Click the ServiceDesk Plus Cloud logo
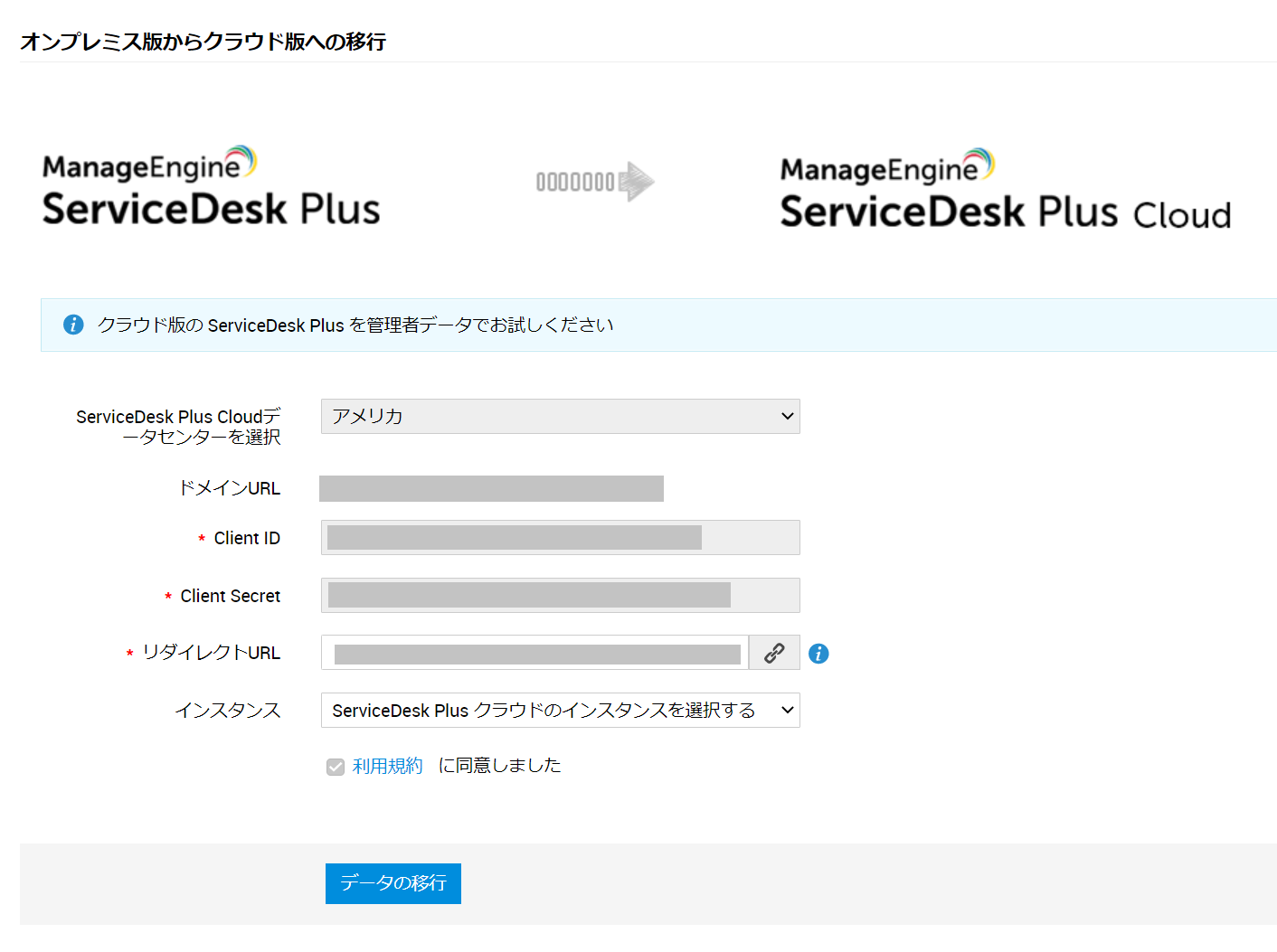This screenshot has width=1277, height=952. pos(1005,190)
